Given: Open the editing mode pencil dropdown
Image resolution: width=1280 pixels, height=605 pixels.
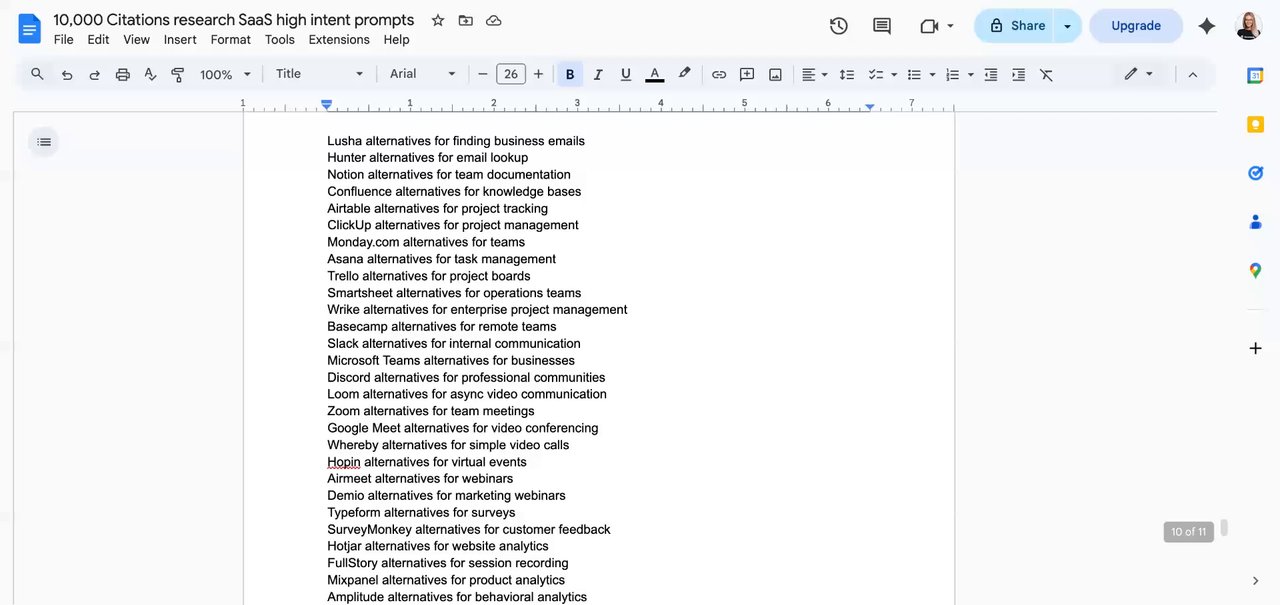Looking at the screenshot, I should click(x=1139, y=74).
